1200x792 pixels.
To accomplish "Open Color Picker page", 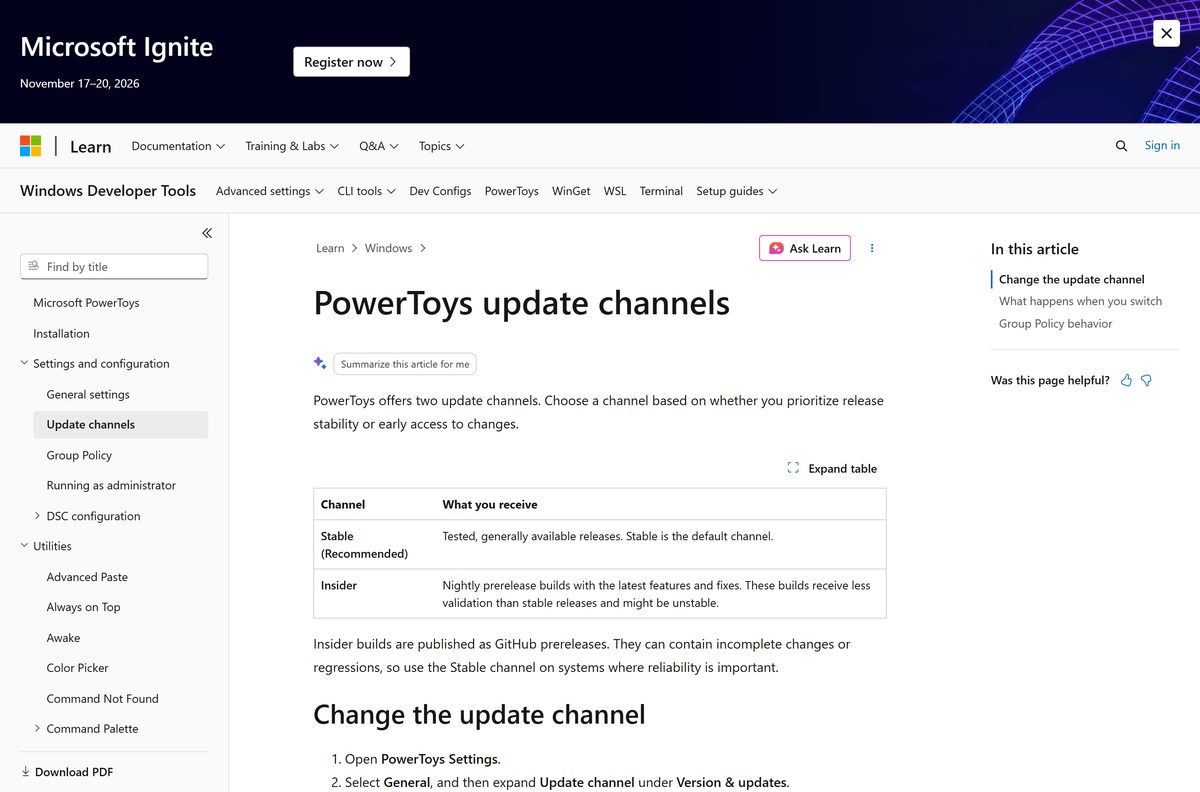I will [x=77, y=668].
